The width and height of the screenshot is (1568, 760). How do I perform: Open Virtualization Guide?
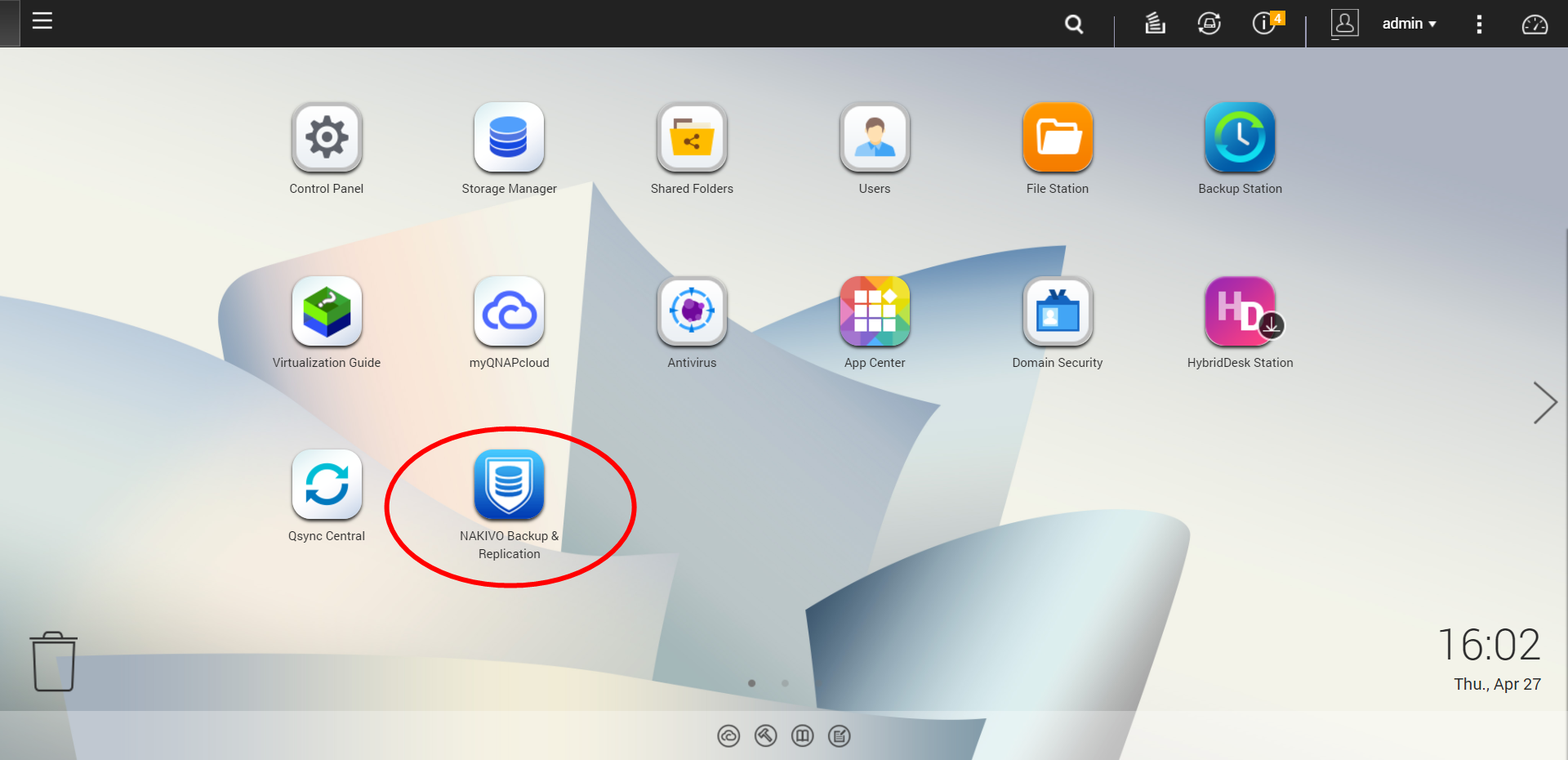click(327, 312)
